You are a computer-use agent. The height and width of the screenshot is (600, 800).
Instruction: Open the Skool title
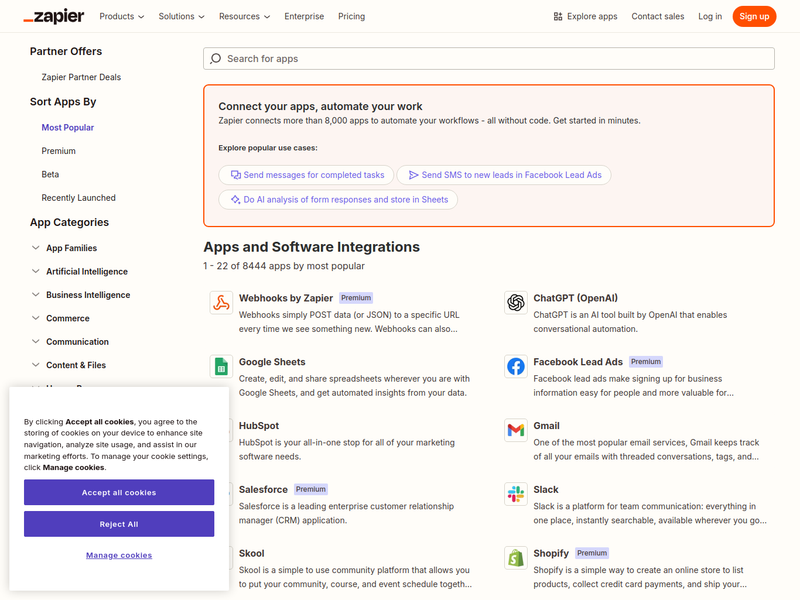[252, 553]
